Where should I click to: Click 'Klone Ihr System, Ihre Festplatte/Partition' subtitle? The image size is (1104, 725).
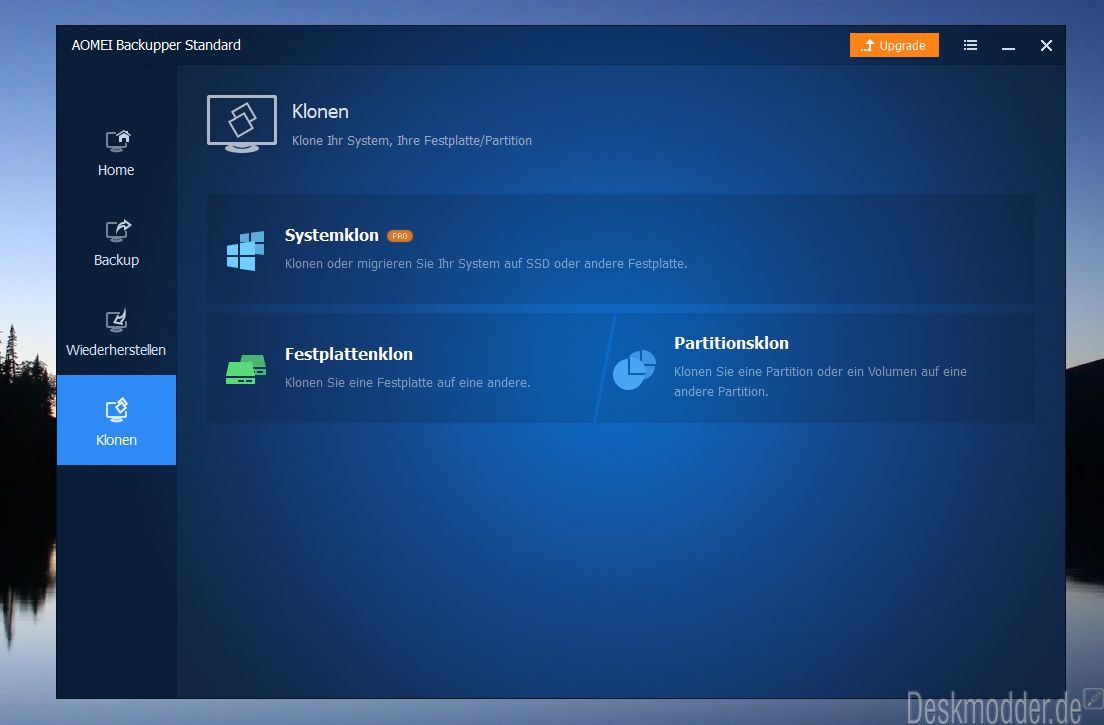click(412, 141)
